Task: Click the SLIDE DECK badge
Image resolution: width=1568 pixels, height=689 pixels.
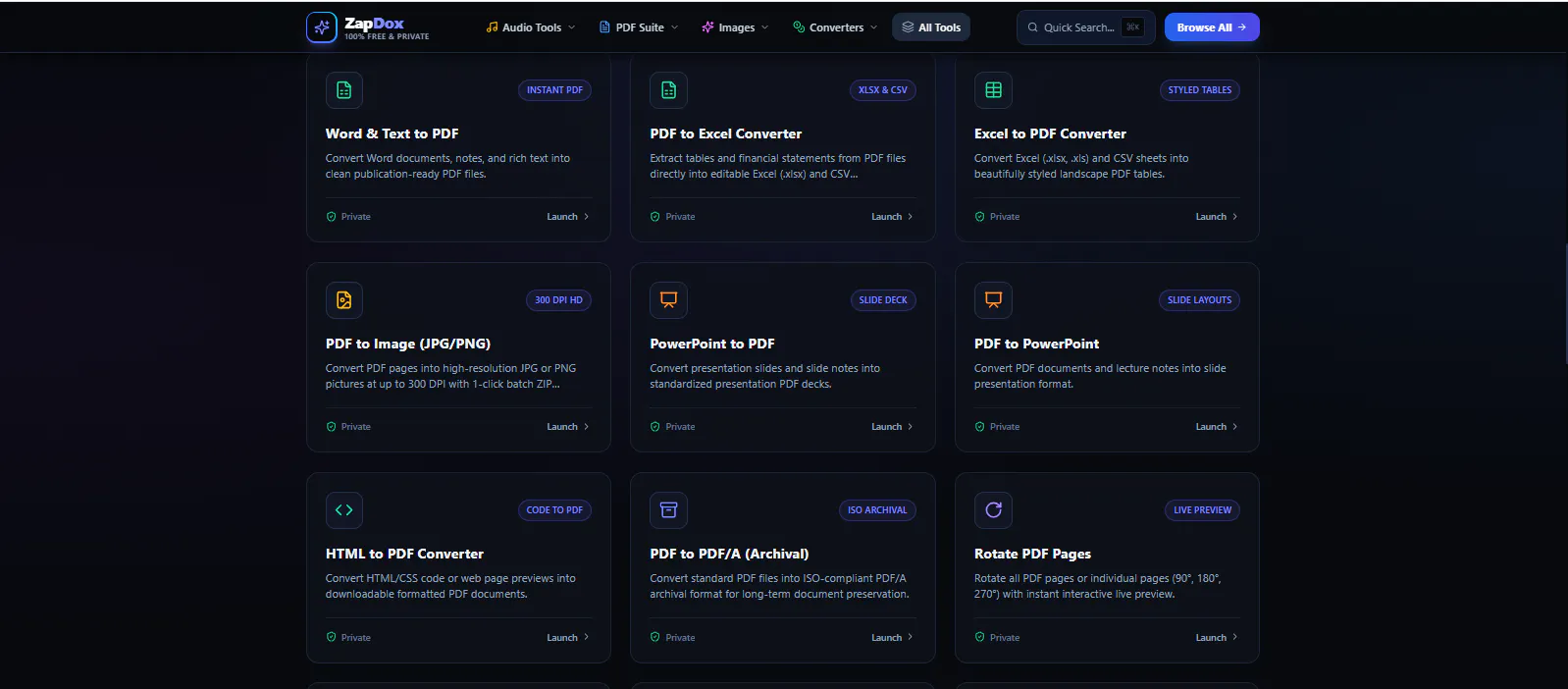Action: coord(883,300)
